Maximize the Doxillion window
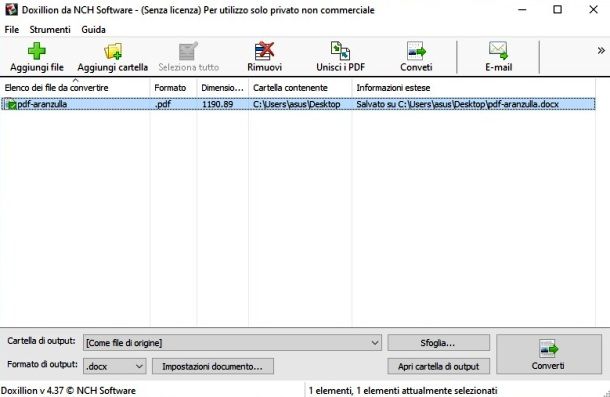The height and width of the screenshot is (397, 610). click(x=557, y=9)
